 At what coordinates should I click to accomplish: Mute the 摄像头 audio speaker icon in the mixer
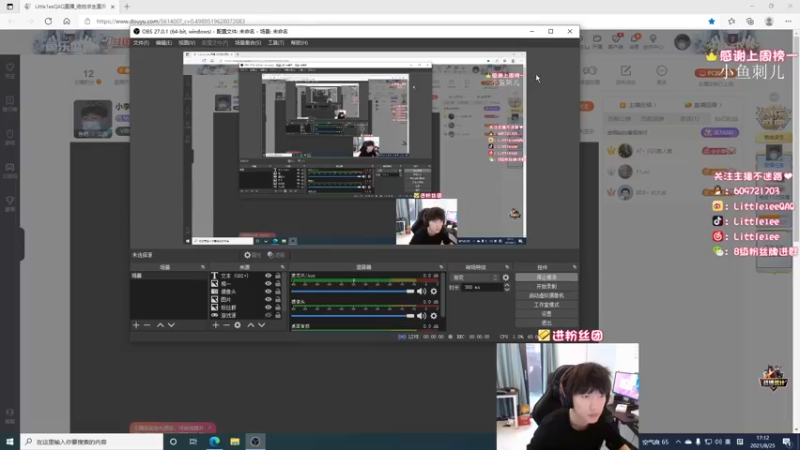click(421, 316)
